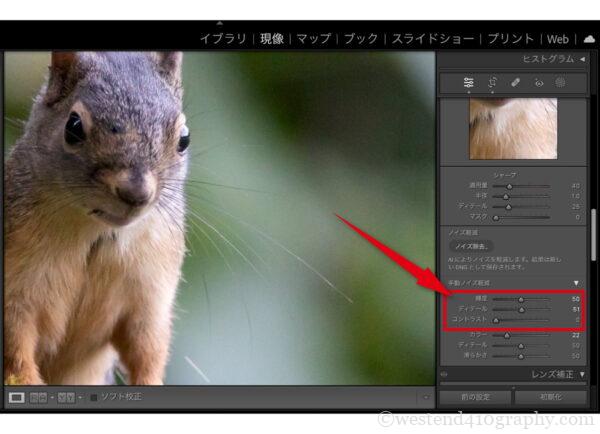This screenshot has height=434, width=600.
Task: Select the Crop overlay tool icon
Action: point(492,84)
